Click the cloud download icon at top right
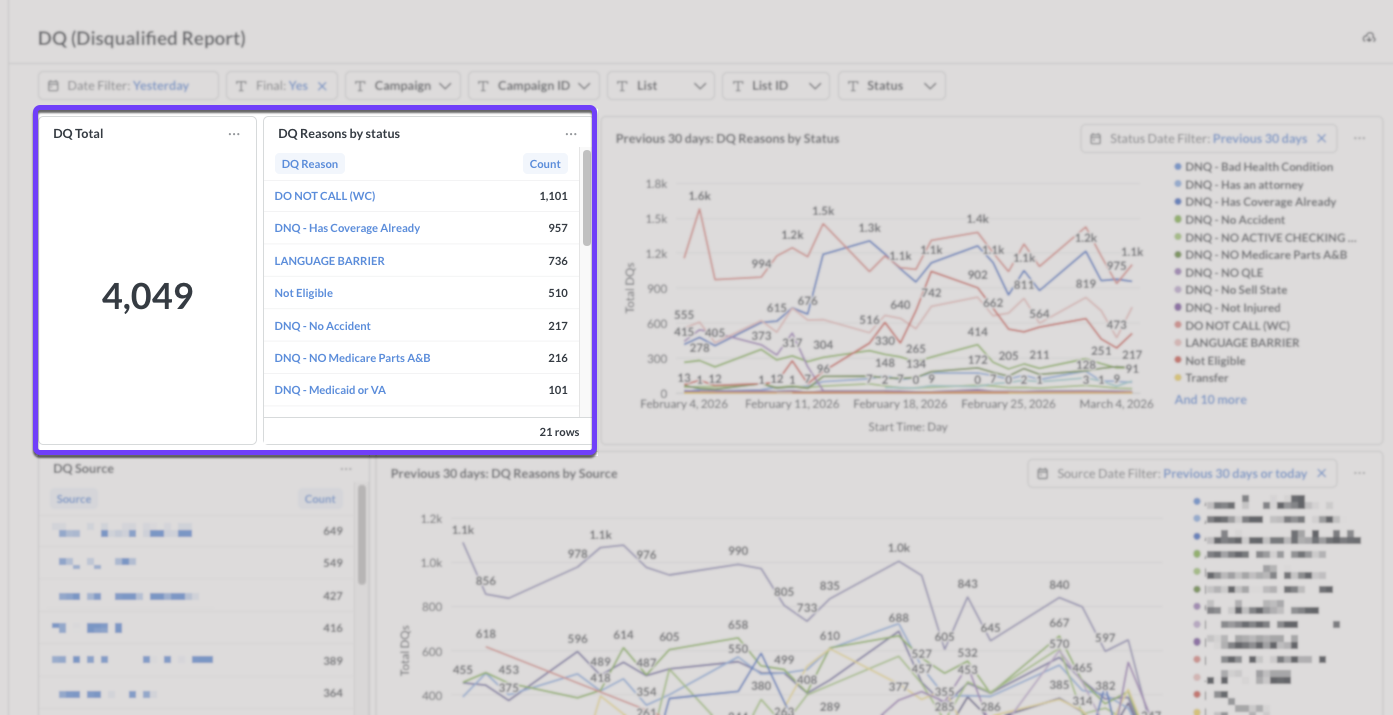The width and height of the screenshot is (1393, 715). [1369, 38]
